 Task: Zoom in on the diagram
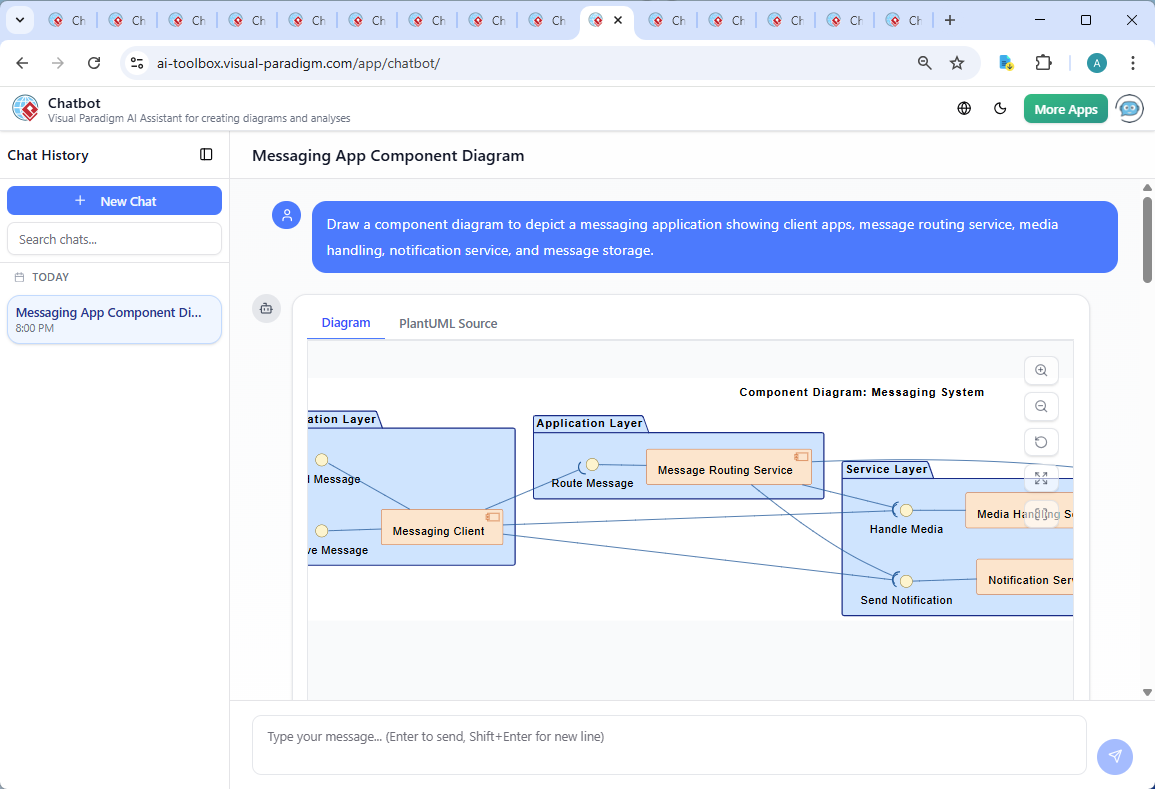pos(1041,370)
